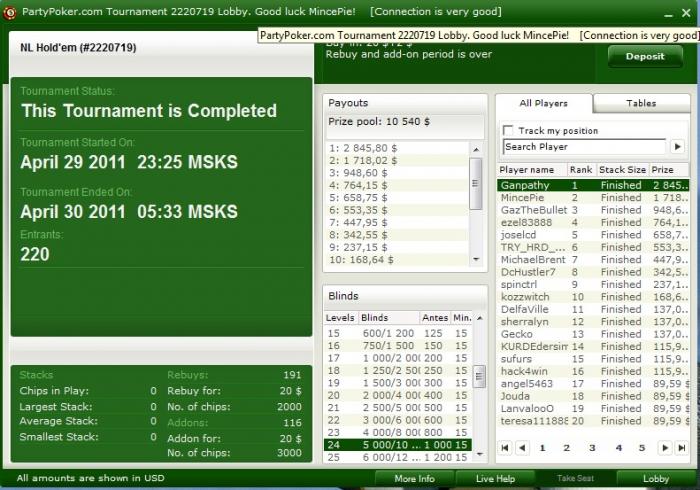Close the tournament lobby window
Image resolution: width=700 pixels, height=490 pixels.
[687, 13]
